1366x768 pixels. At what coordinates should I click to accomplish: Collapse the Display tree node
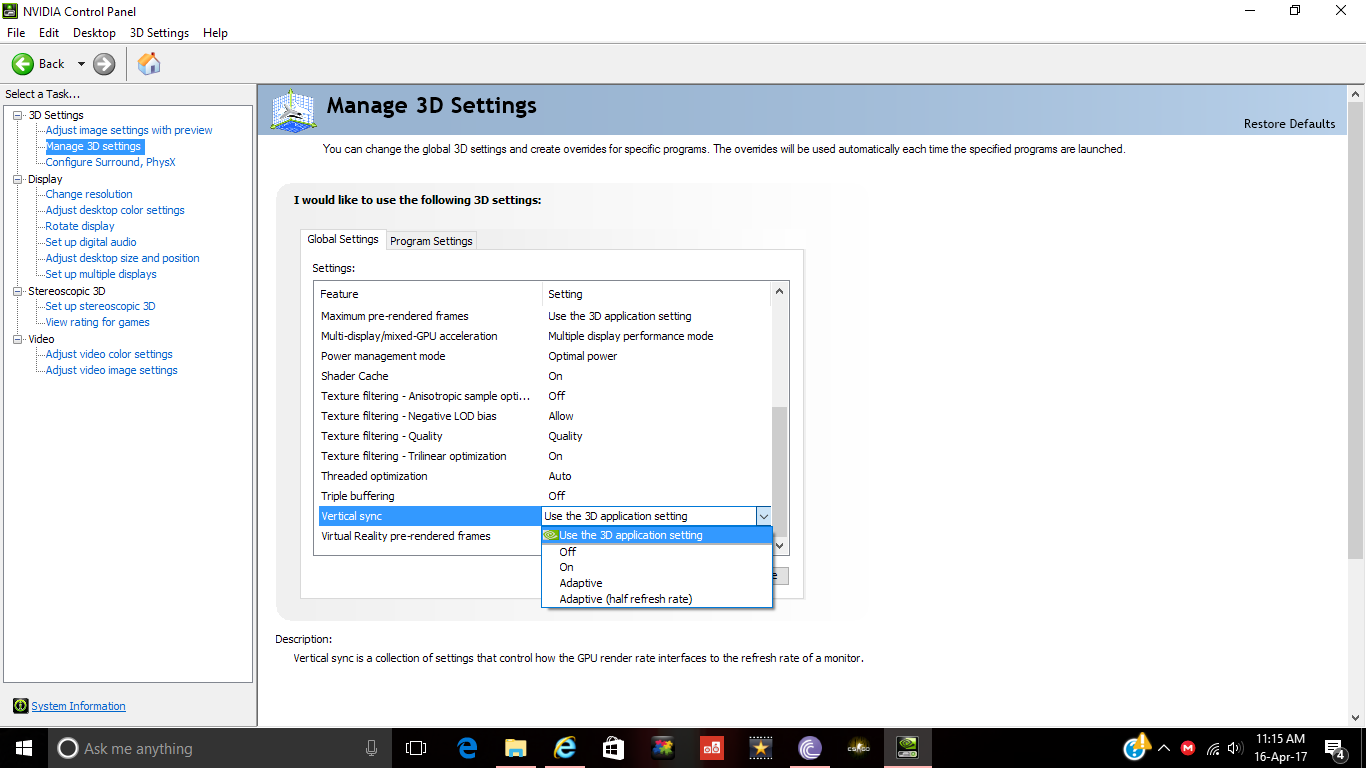17,179
